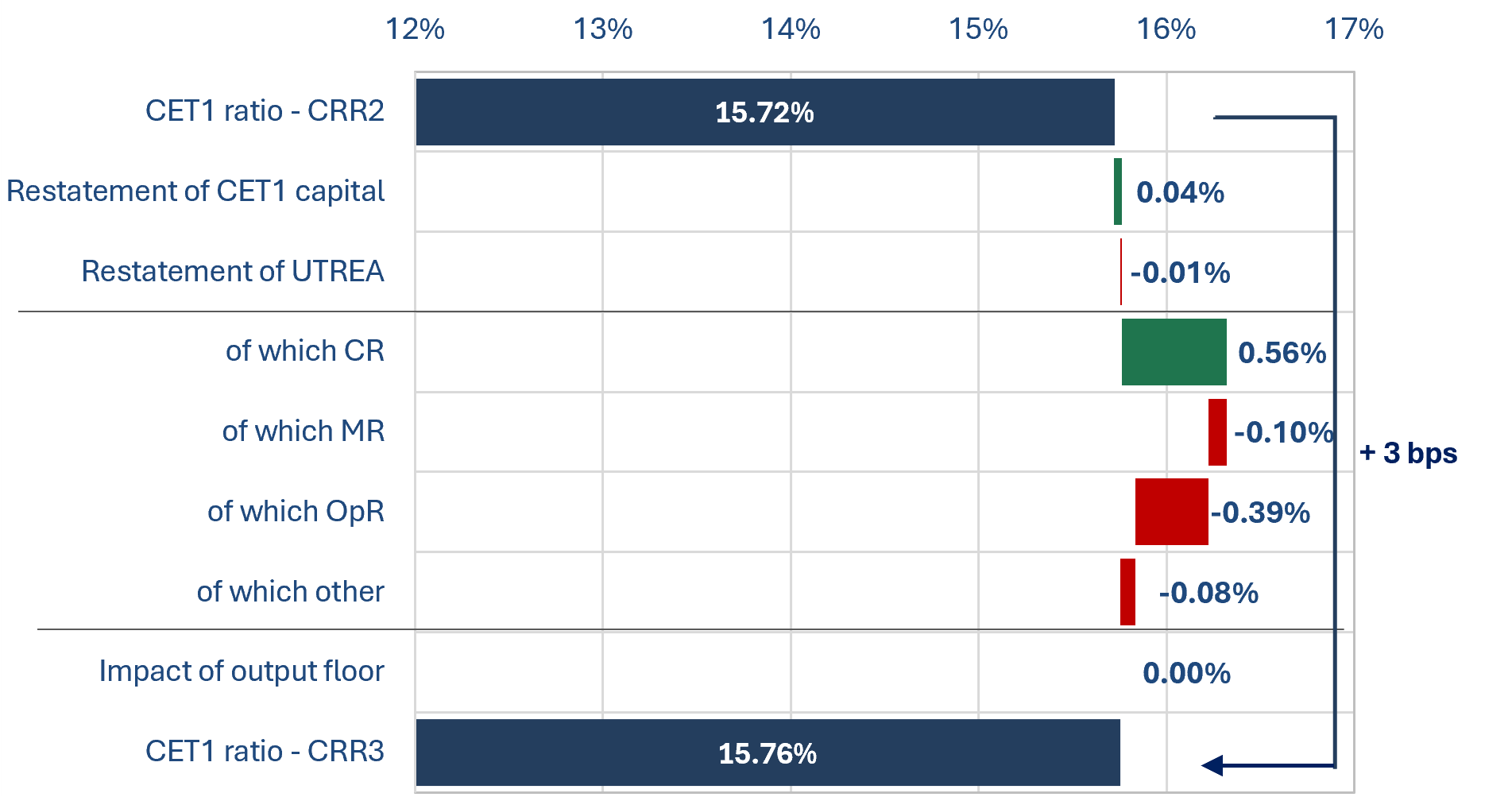Select the 0.00% data label

point(1186,673)
